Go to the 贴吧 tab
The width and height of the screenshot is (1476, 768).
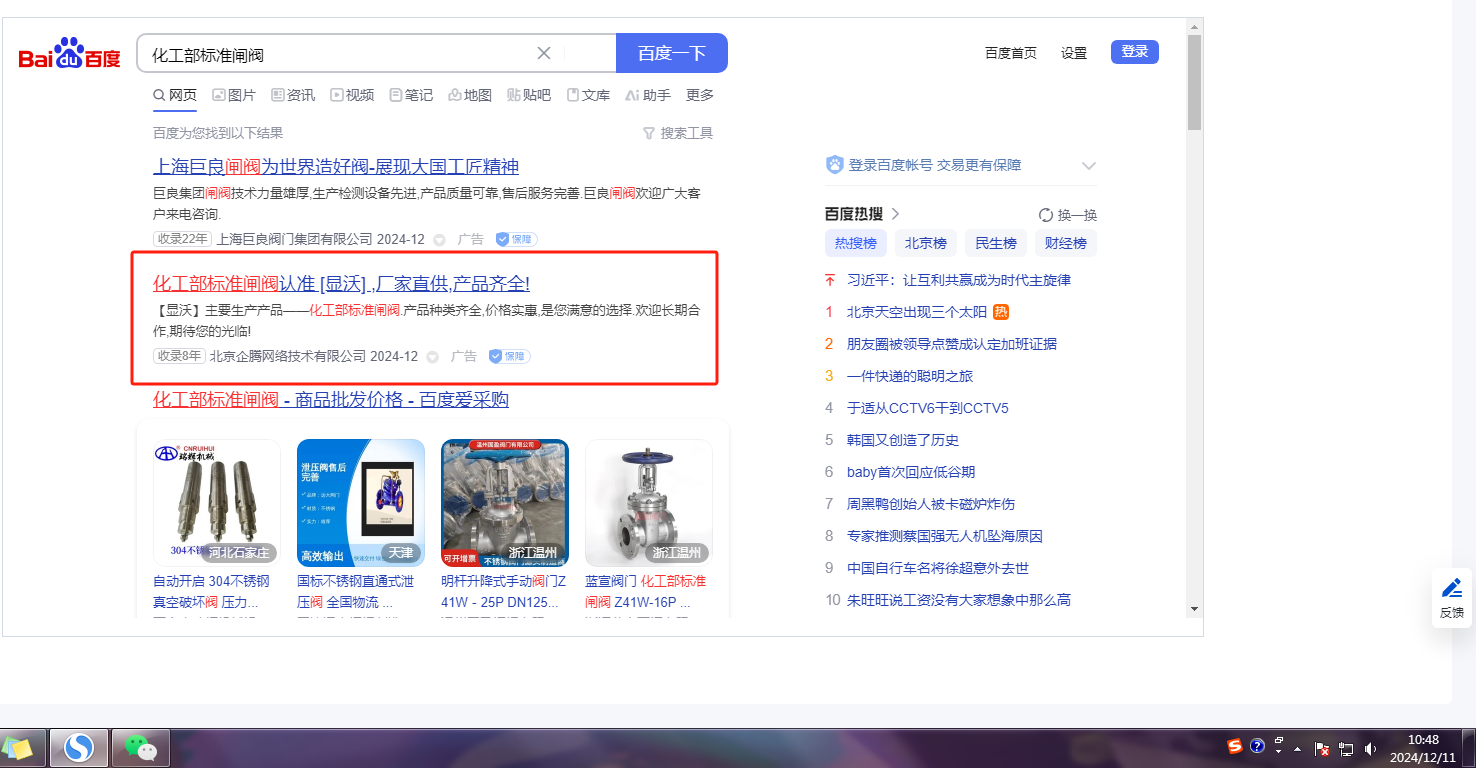tap(529, 95)
